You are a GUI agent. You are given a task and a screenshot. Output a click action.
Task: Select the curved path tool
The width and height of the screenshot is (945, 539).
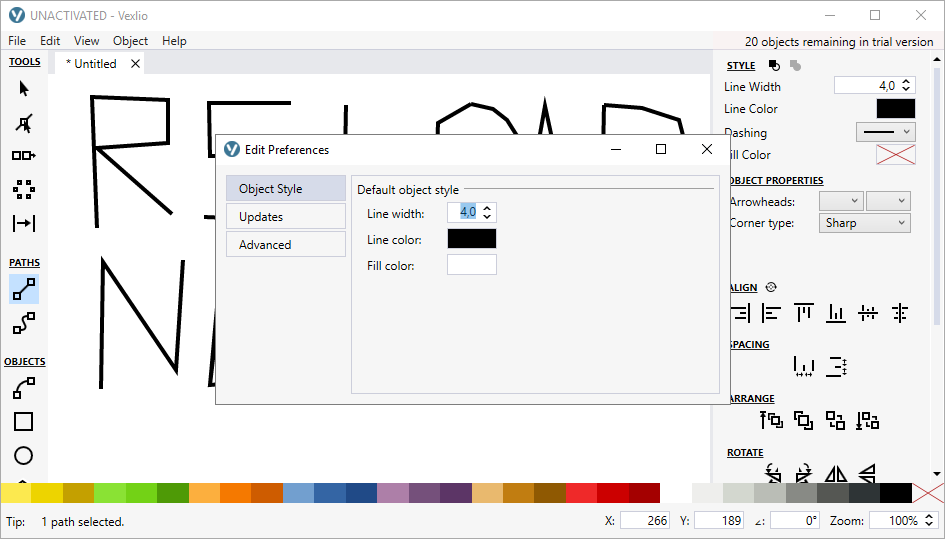24,323
